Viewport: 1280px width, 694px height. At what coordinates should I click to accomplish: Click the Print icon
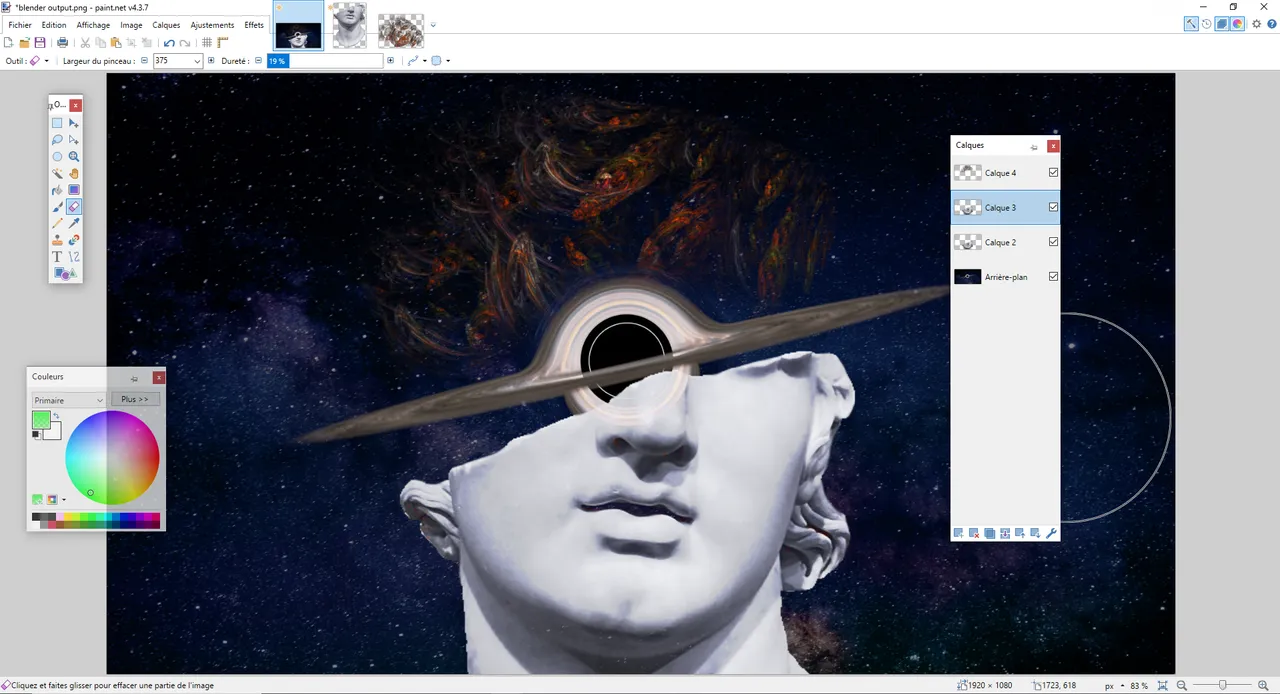click(63, 43)
